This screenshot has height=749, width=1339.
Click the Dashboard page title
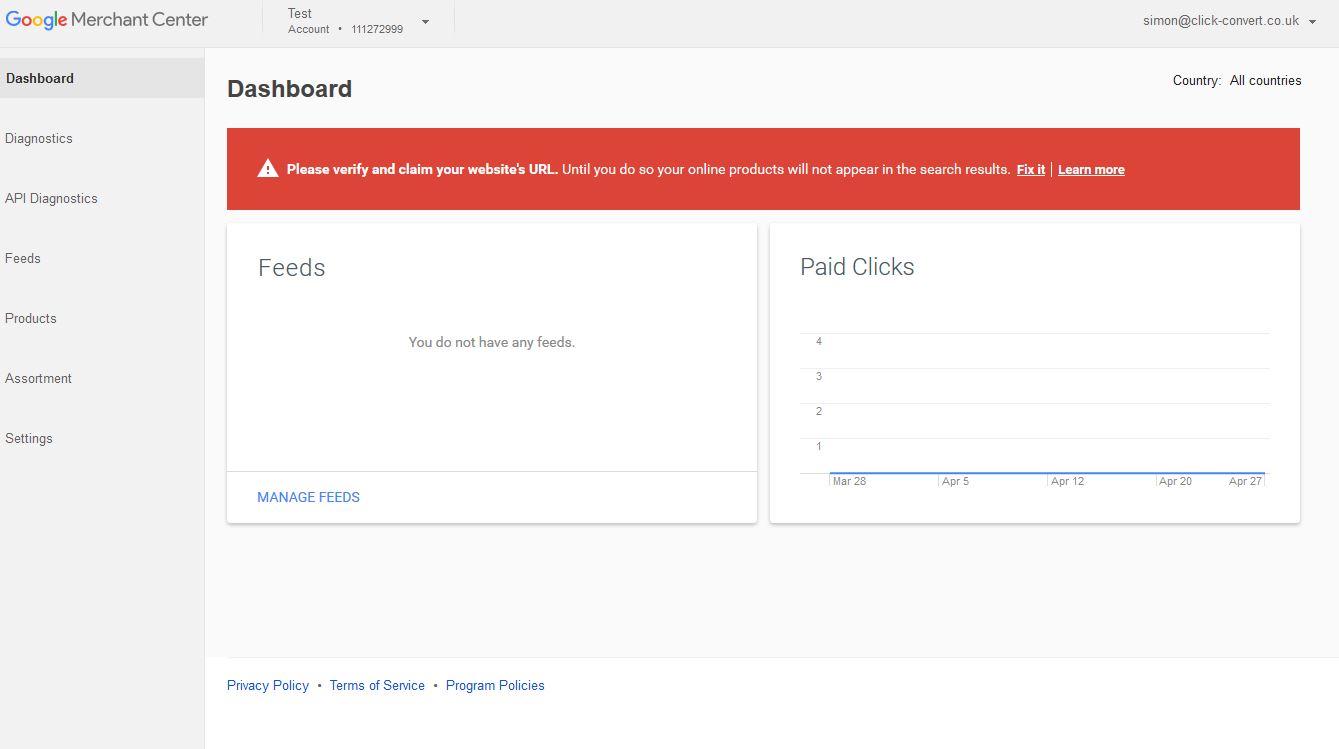click(x=289, y=89)
